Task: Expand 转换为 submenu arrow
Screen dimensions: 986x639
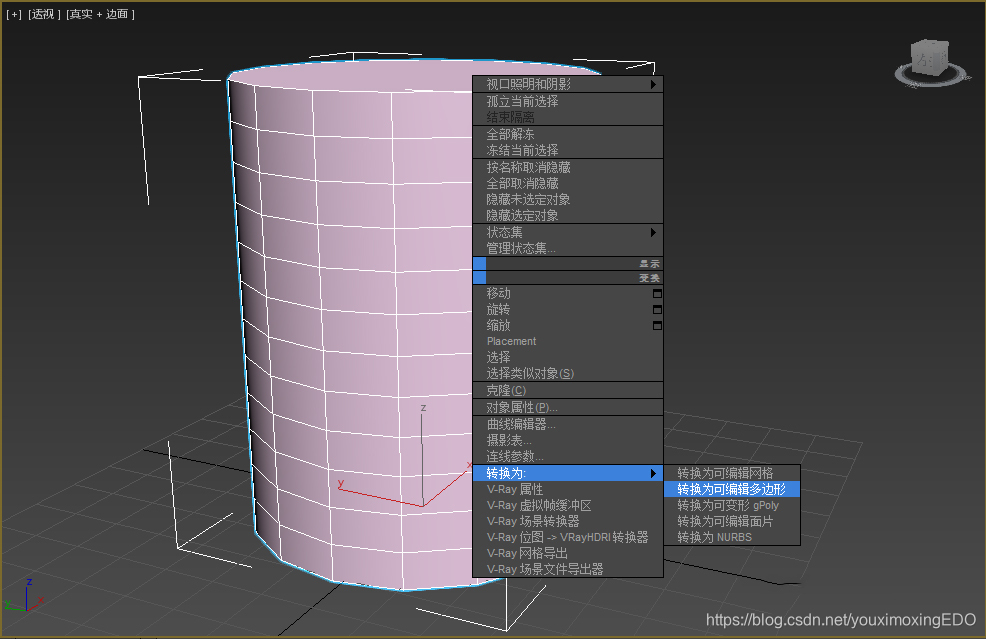Action: 653,473
